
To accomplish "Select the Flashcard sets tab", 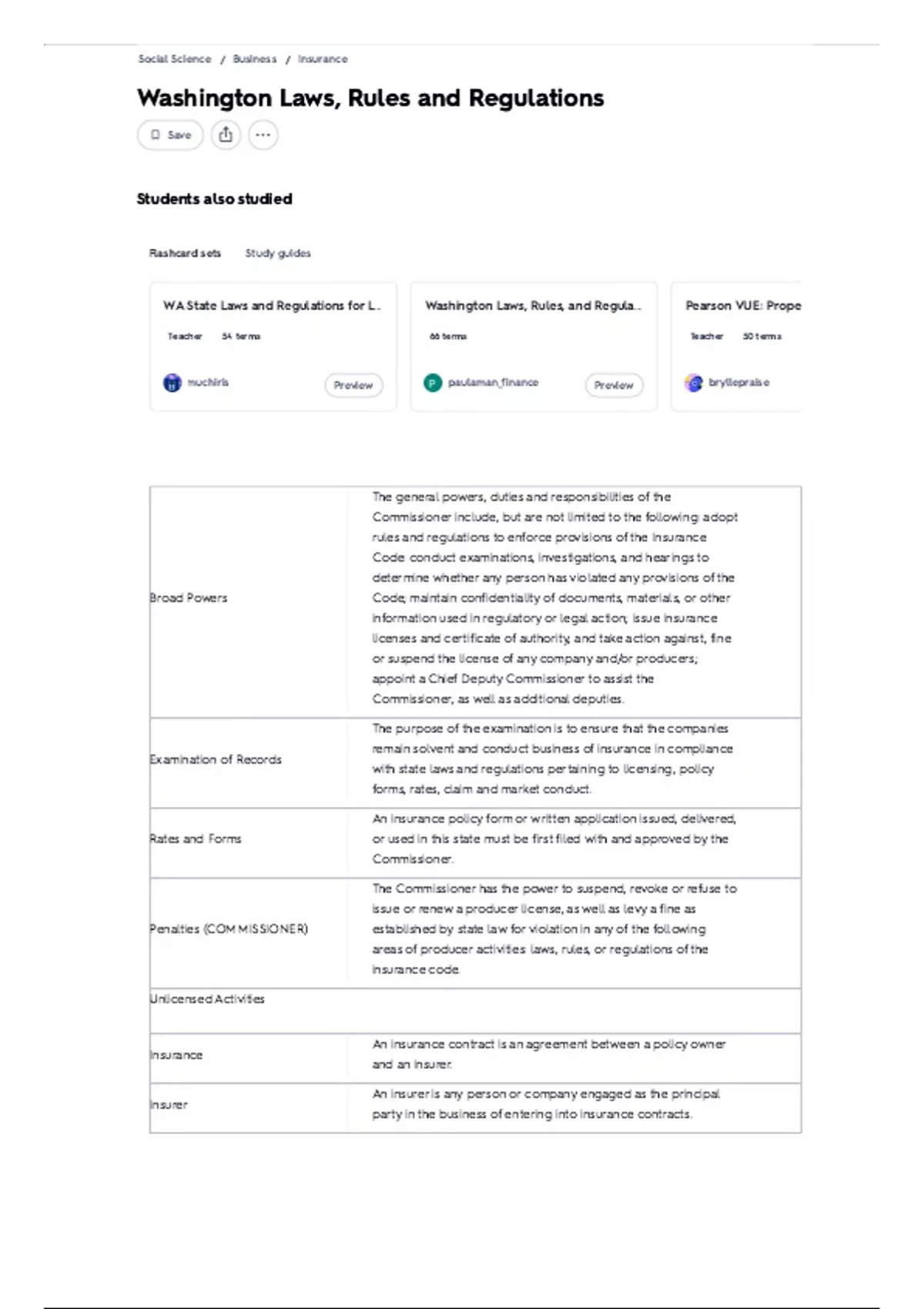I will (186, 253).
